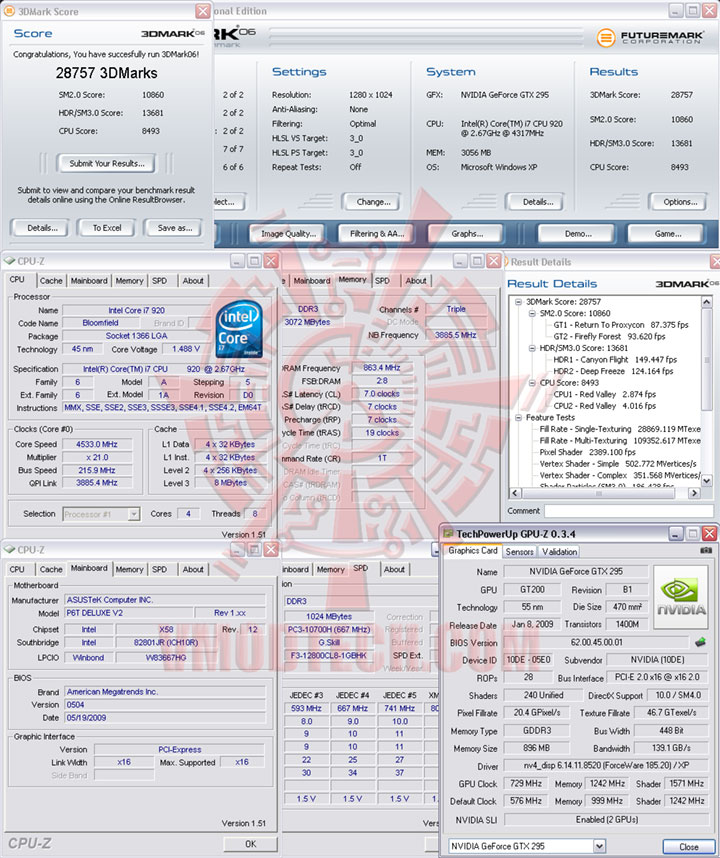Click the 3DMark Score window title icon
Image resolution: width=720 pixels, height=858 pixels.
click(9, 10)
